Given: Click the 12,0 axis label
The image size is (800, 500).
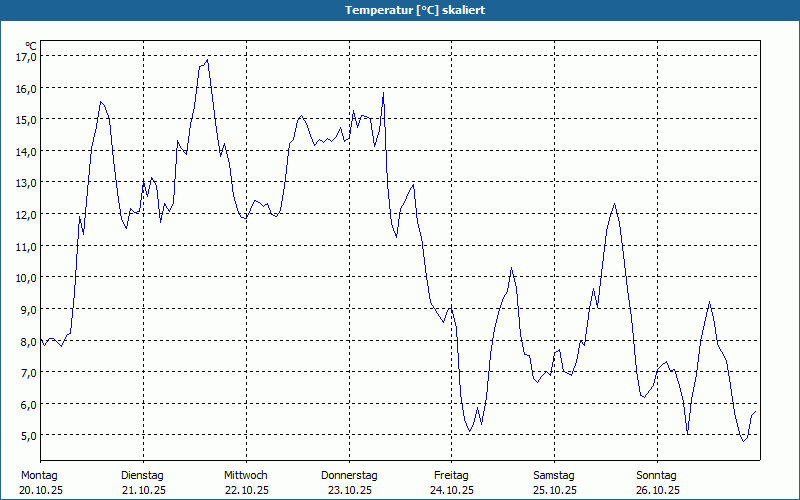Looking at the screenshot, I should pyautogui.click(x=27, y=214).
